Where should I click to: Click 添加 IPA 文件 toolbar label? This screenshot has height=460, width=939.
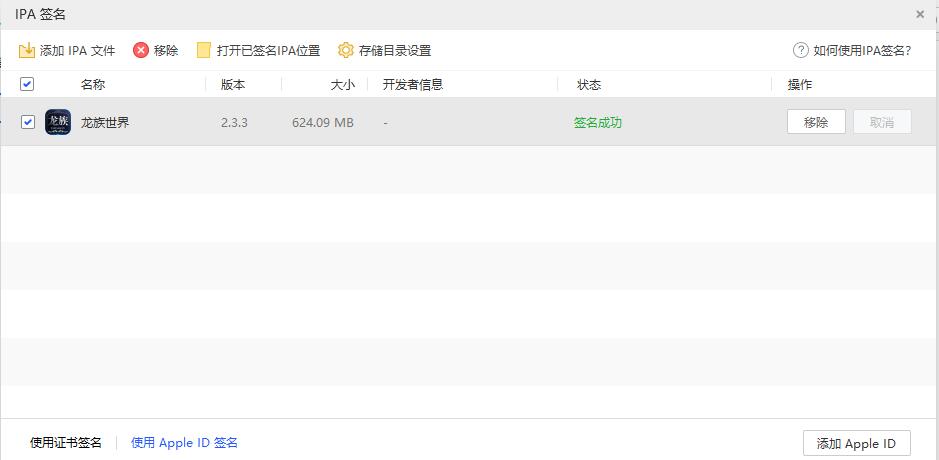click(77, 51)
